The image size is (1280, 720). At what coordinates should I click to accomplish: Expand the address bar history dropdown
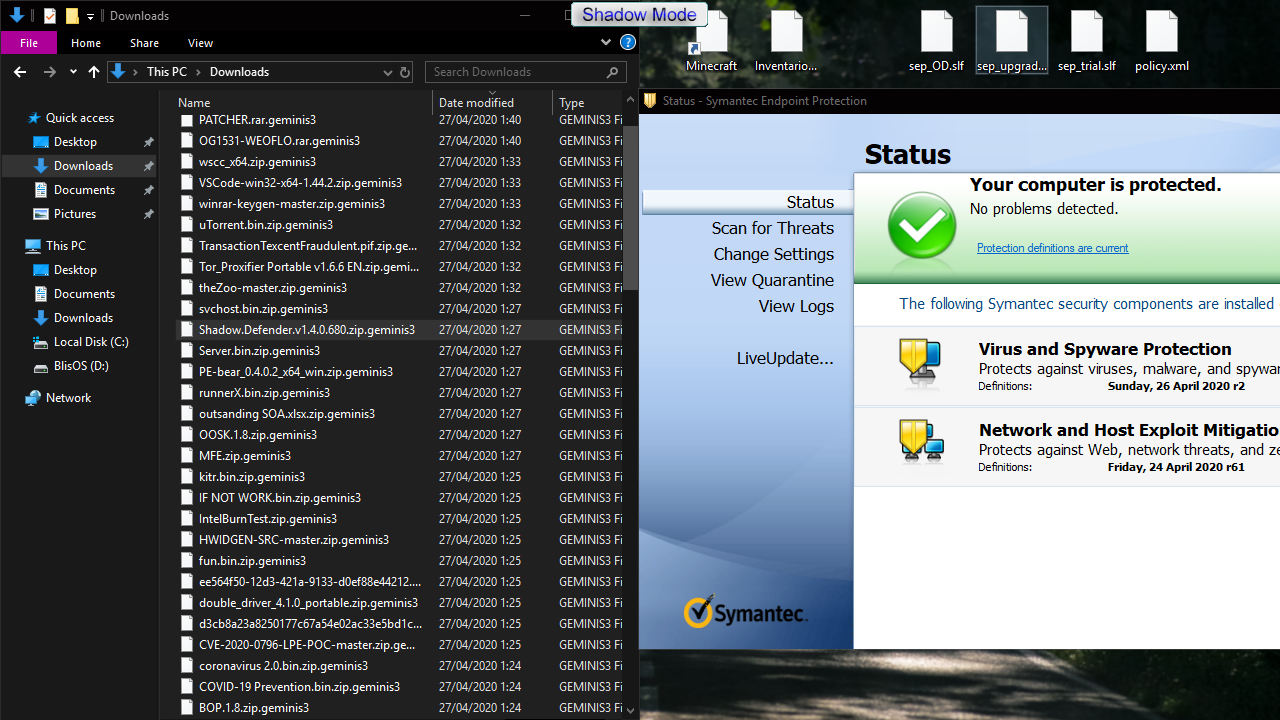(388, 72)
